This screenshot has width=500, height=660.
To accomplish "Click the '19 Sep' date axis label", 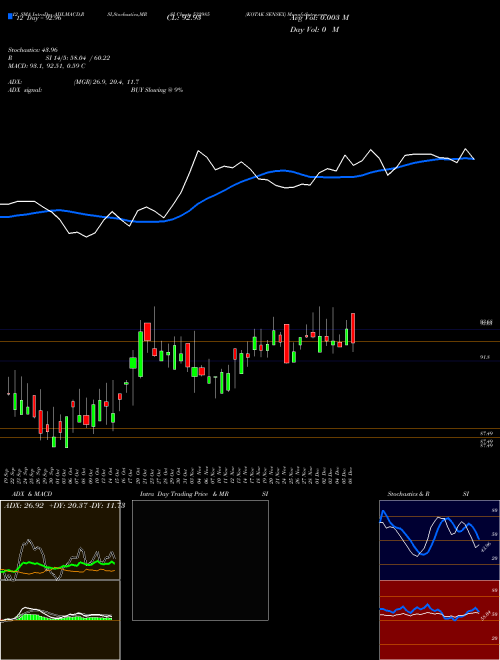I will 8,474.
